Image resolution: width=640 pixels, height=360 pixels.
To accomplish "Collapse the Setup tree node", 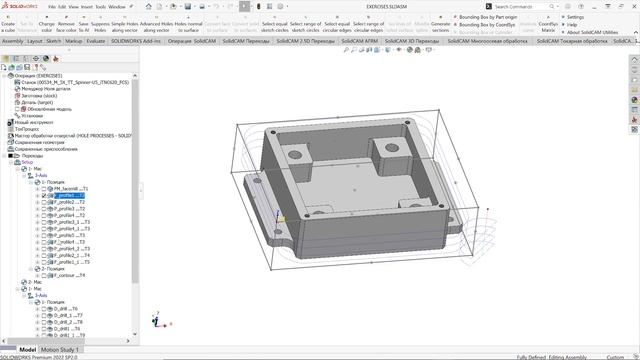I will pyautogui.click(x=11, y=162).
